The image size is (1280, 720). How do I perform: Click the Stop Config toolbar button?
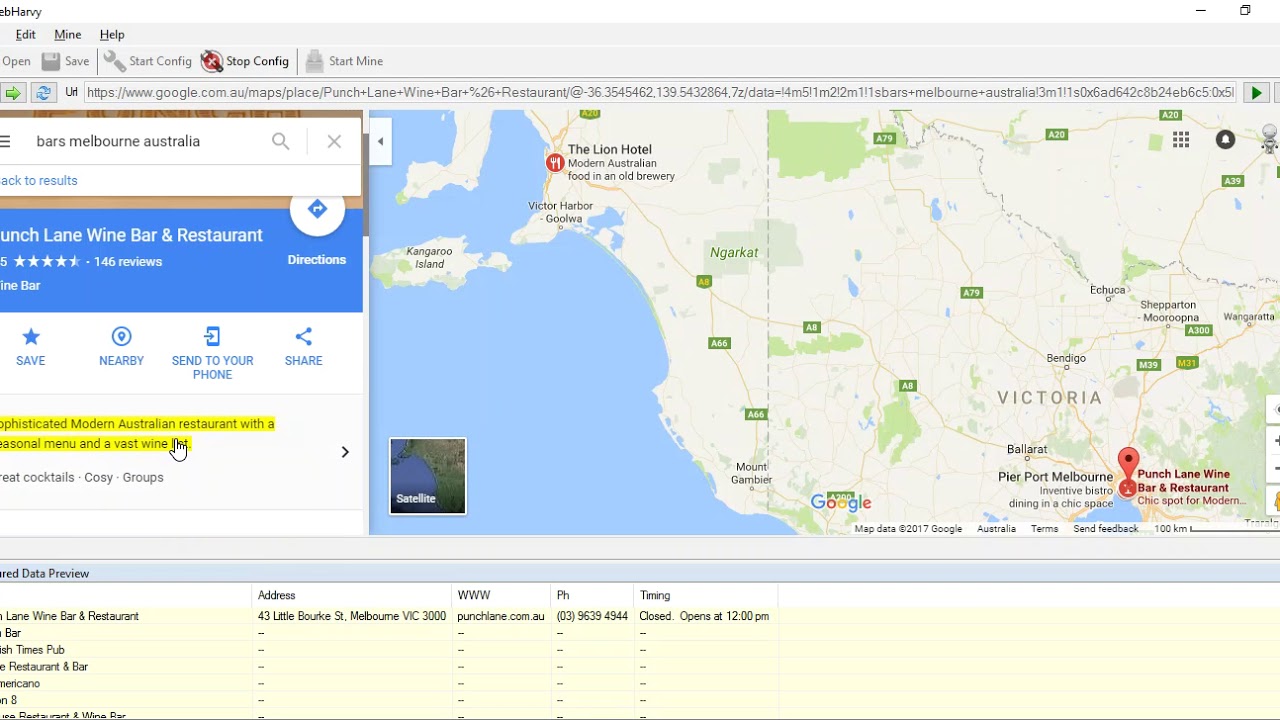pyautogui.click(x=245, y=61)
